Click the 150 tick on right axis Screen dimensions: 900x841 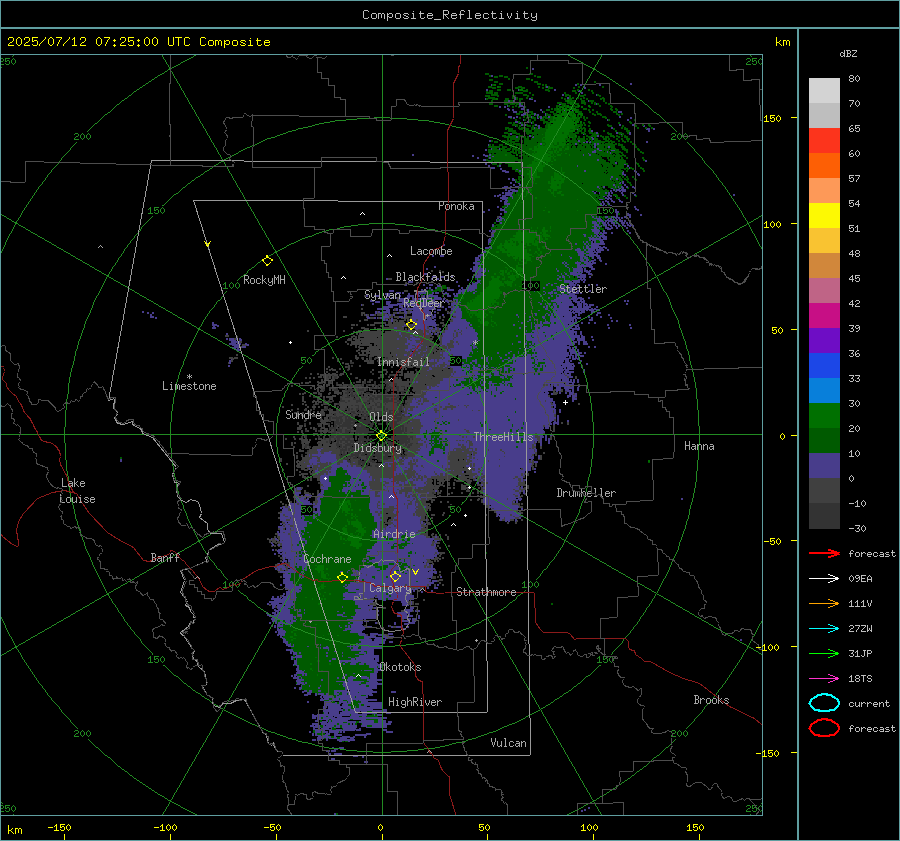(772, 118)
